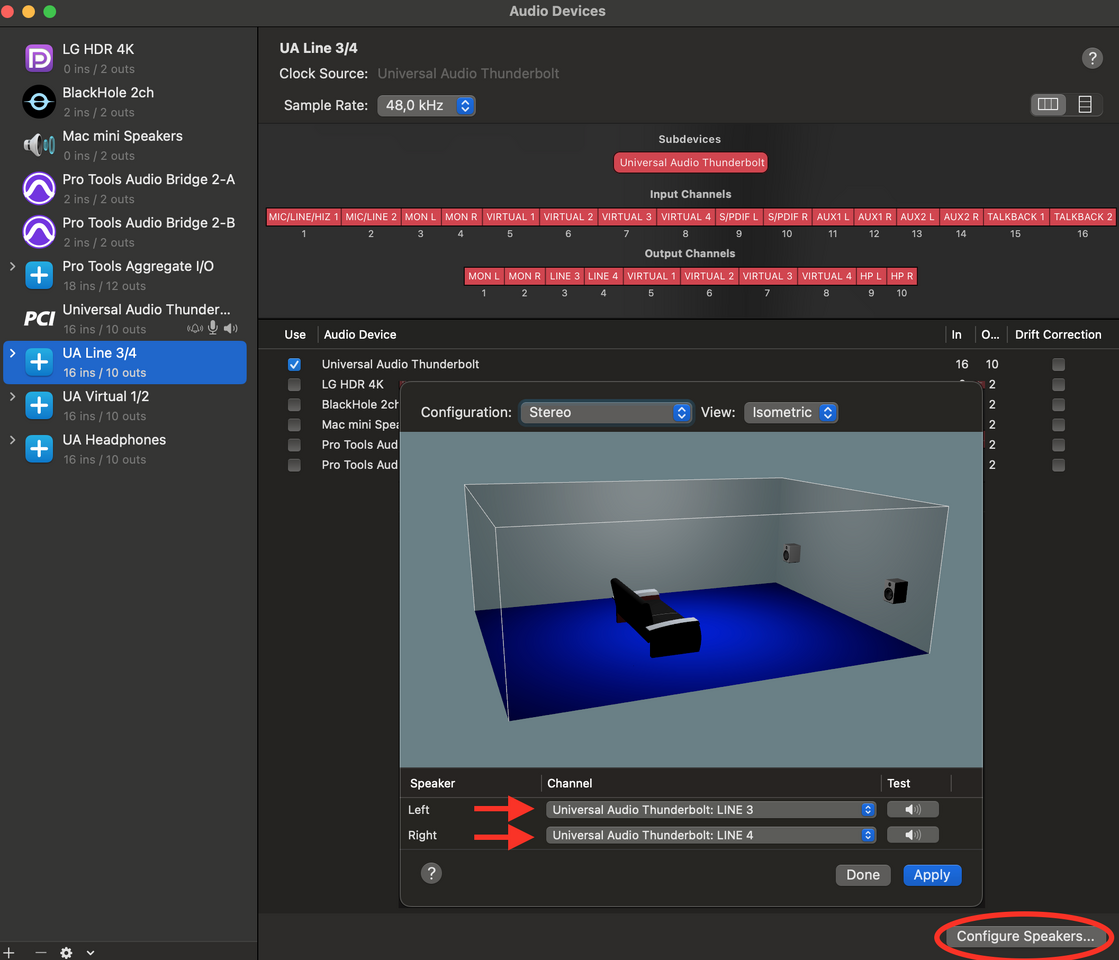Image resolution: width=1119 pixels, height=960 pixels.
Task: Click the In column header
Action: 956,334
